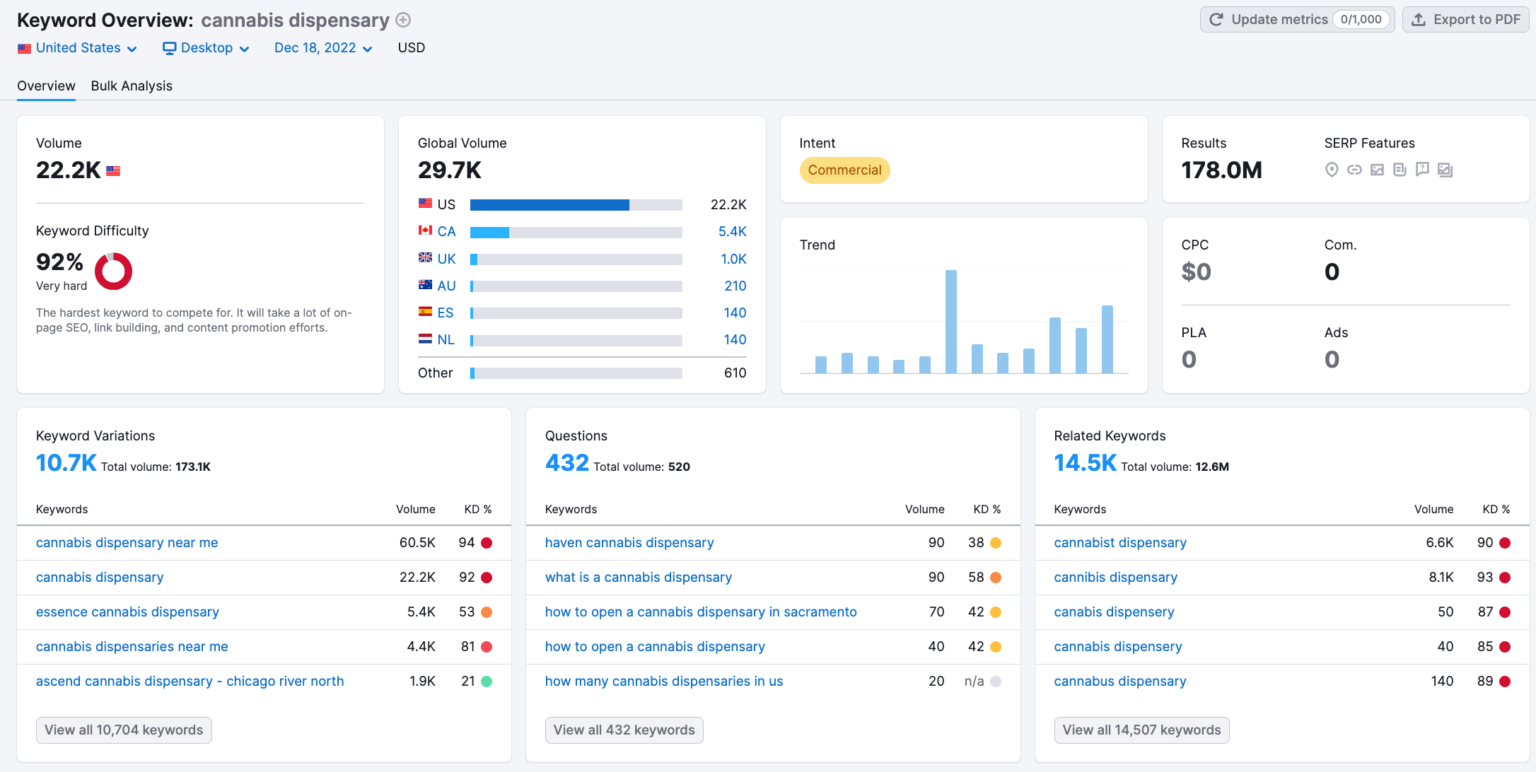
Task: Click the $0 CPC value
Action: pos(1196,272)
